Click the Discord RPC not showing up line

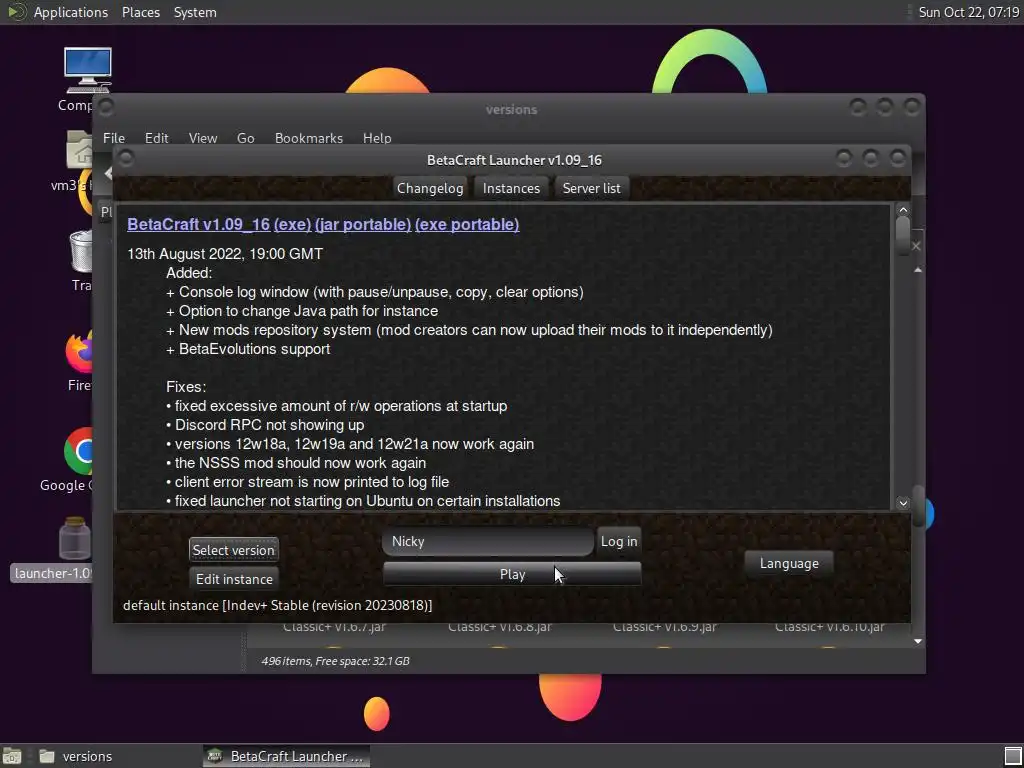coord(265,424)
